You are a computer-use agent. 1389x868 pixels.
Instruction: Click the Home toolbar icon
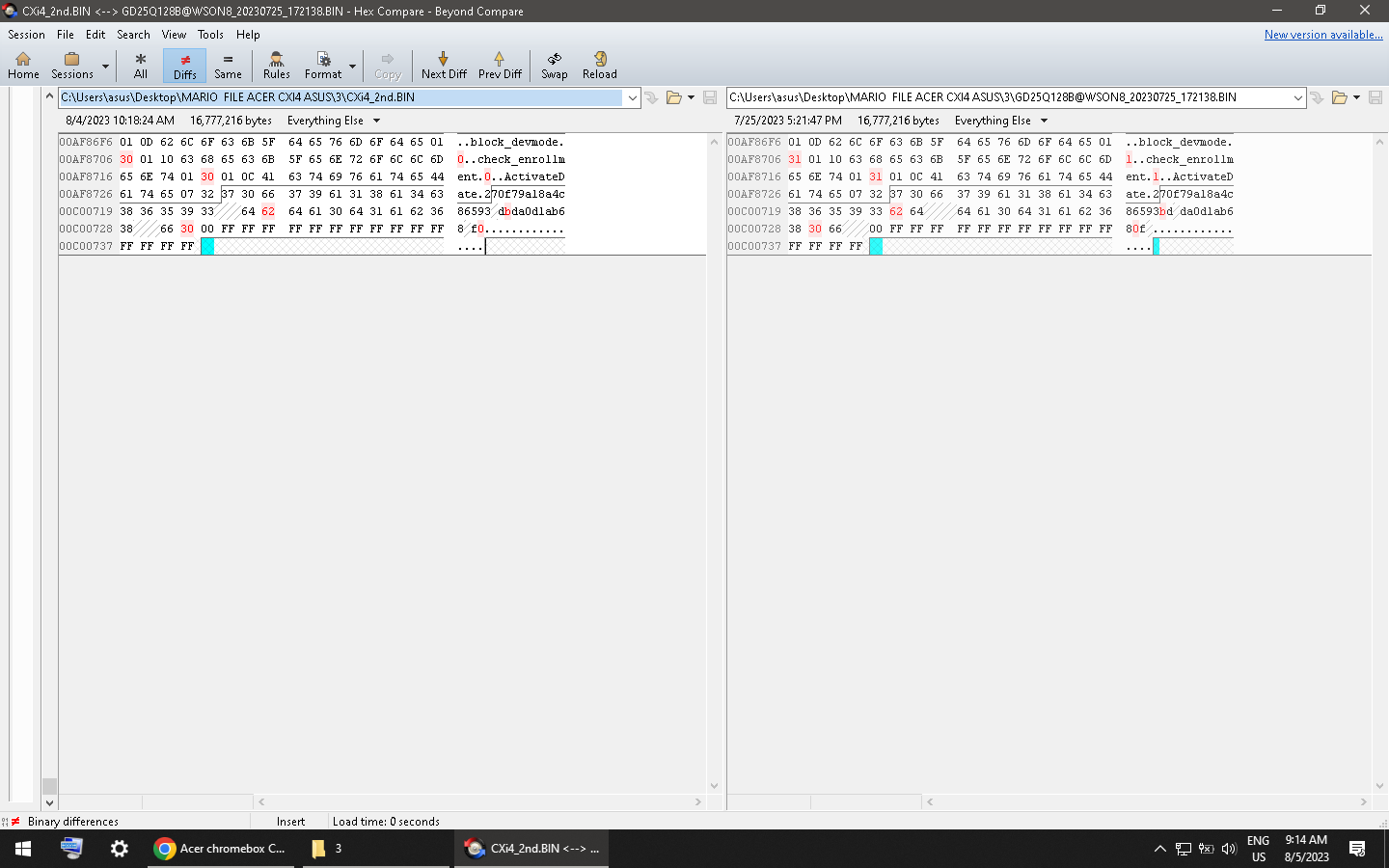click(23, 66)
